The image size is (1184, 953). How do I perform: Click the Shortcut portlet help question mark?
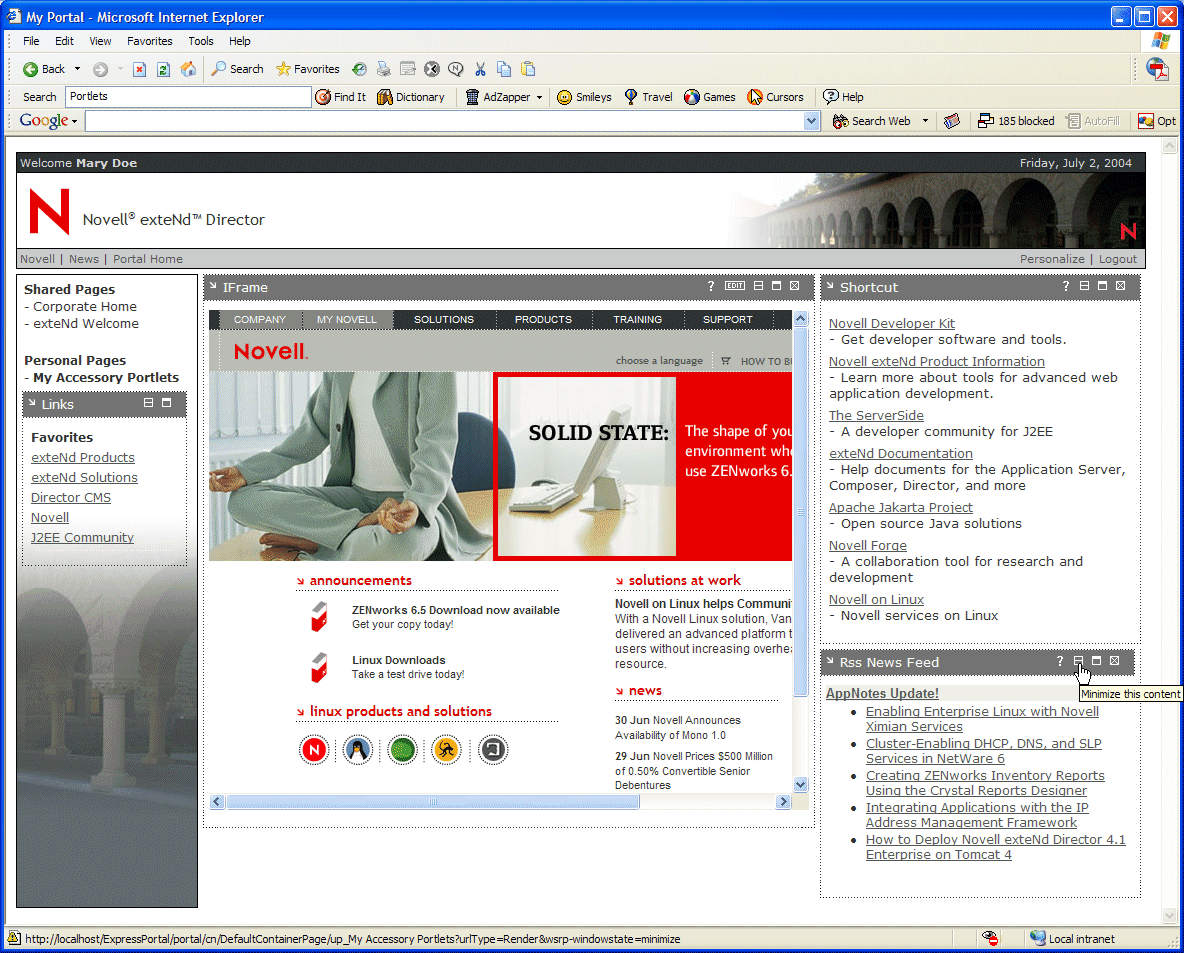(x=1065, y=286)
